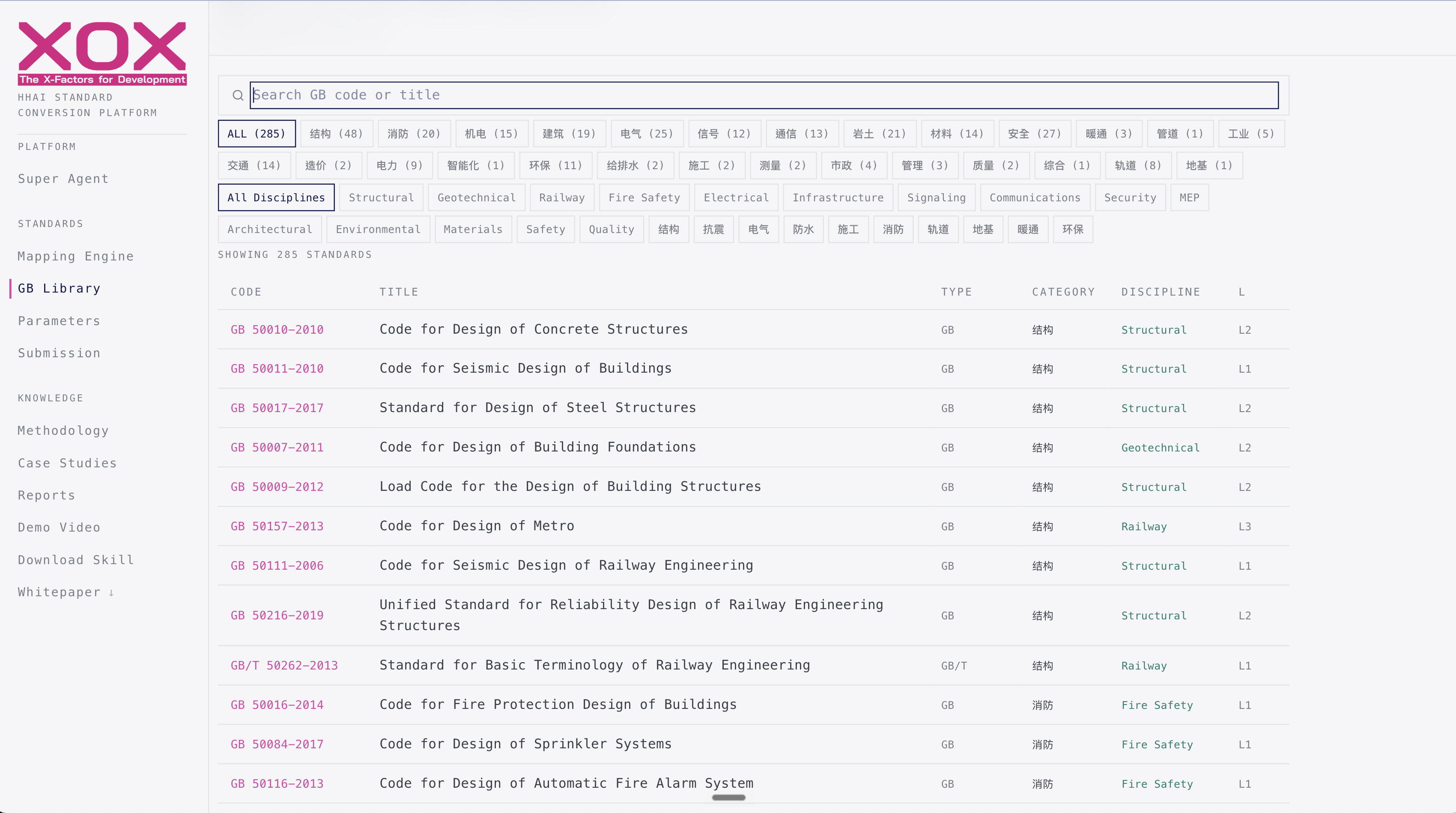Filter by 轨道 (8) category
Viewport: 1456px width, 813px height.
point(1138,166)
